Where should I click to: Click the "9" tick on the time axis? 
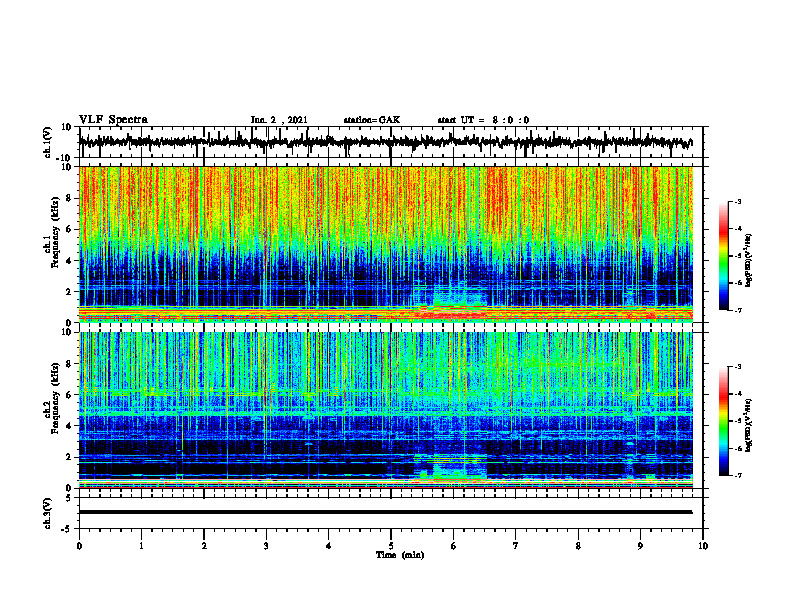[x=640, y=546]
